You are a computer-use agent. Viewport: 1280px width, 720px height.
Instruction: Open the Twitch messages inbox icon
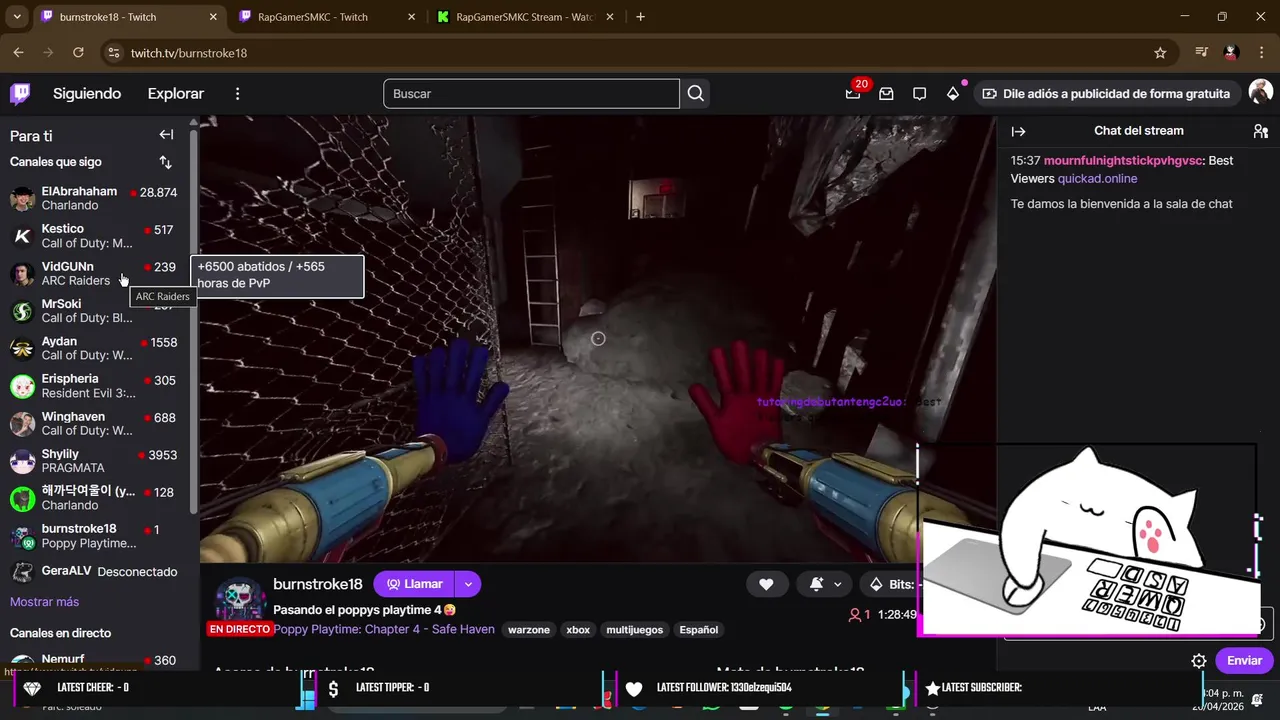886,94
